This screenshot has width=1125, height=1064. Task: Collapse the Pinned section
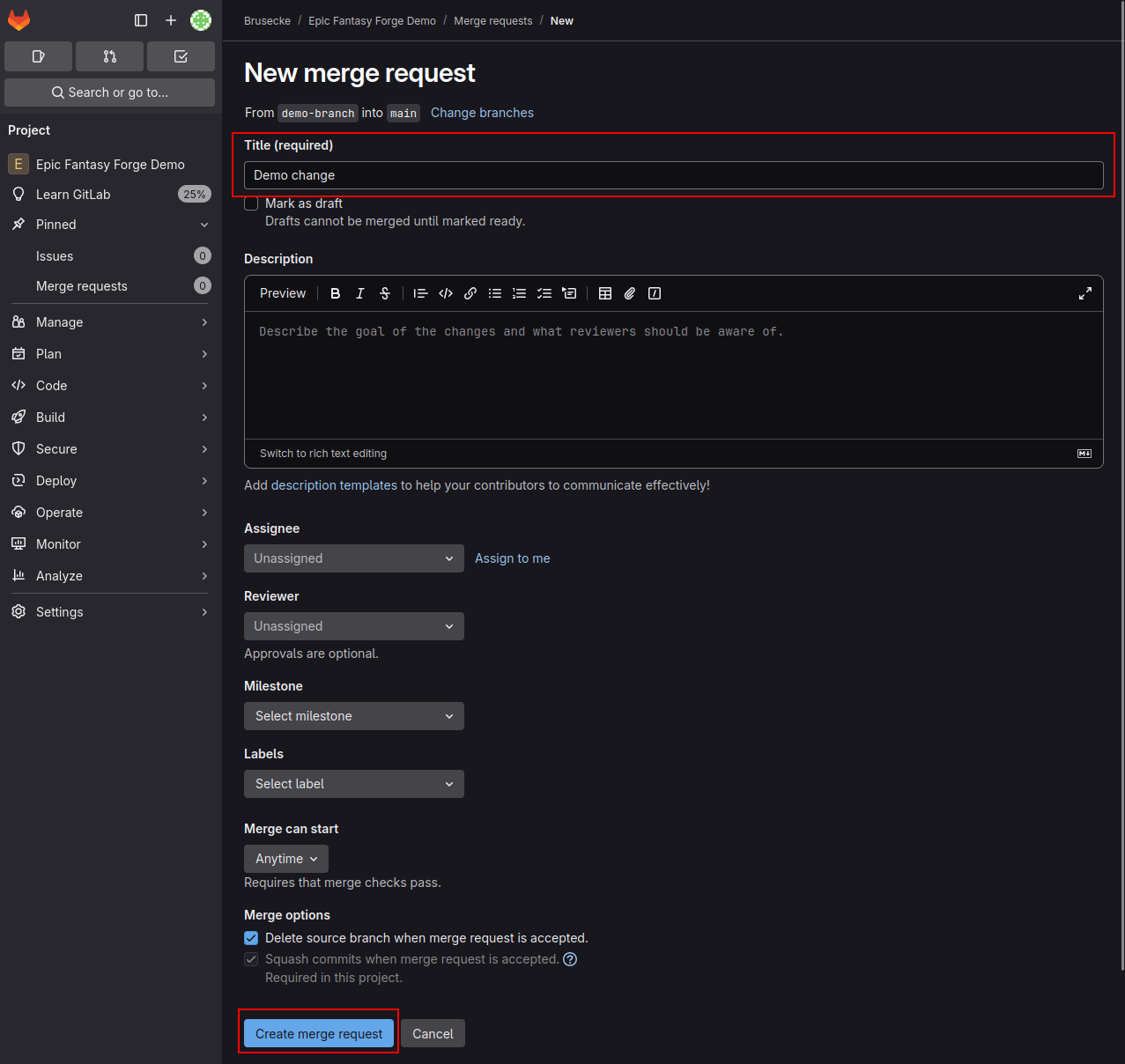(x=111, y=225)
